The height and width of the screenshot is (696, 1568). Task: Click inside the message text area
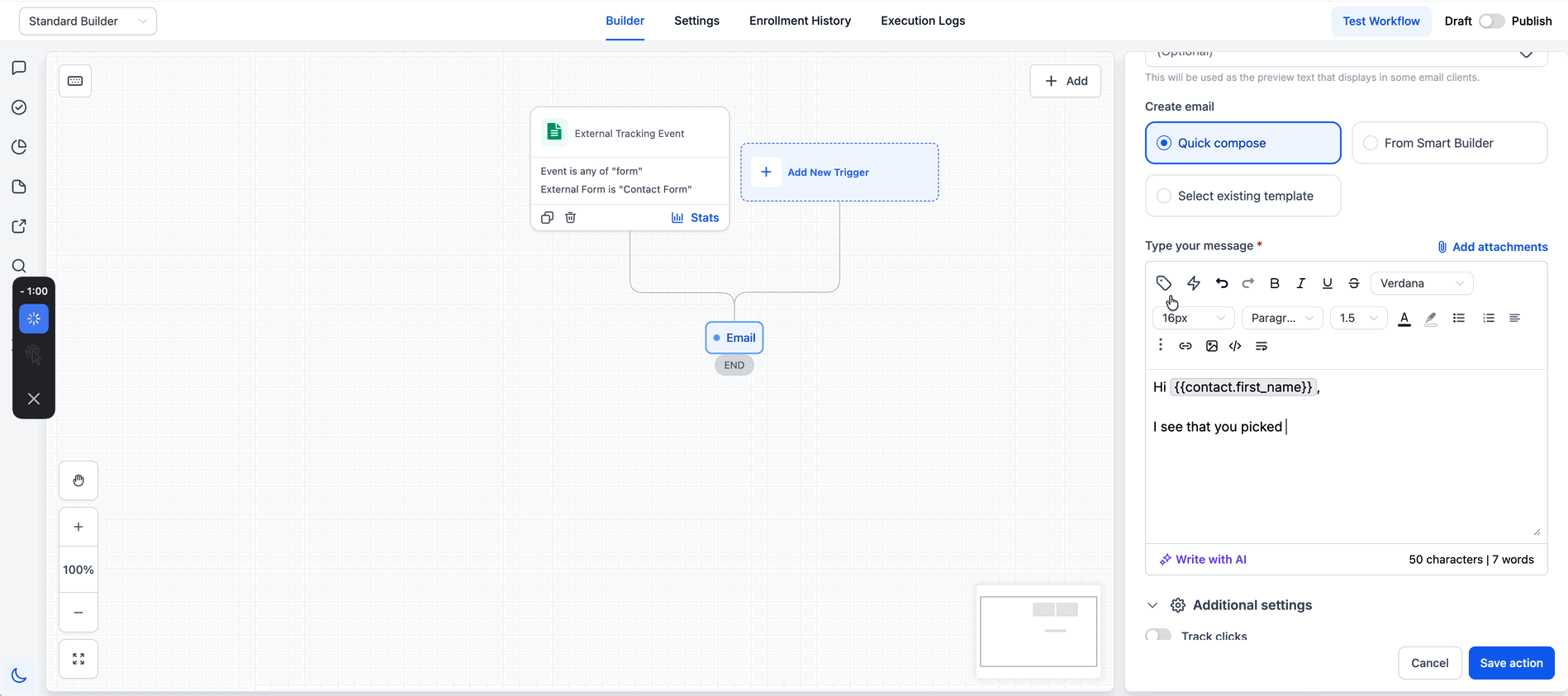point(1346,456)
